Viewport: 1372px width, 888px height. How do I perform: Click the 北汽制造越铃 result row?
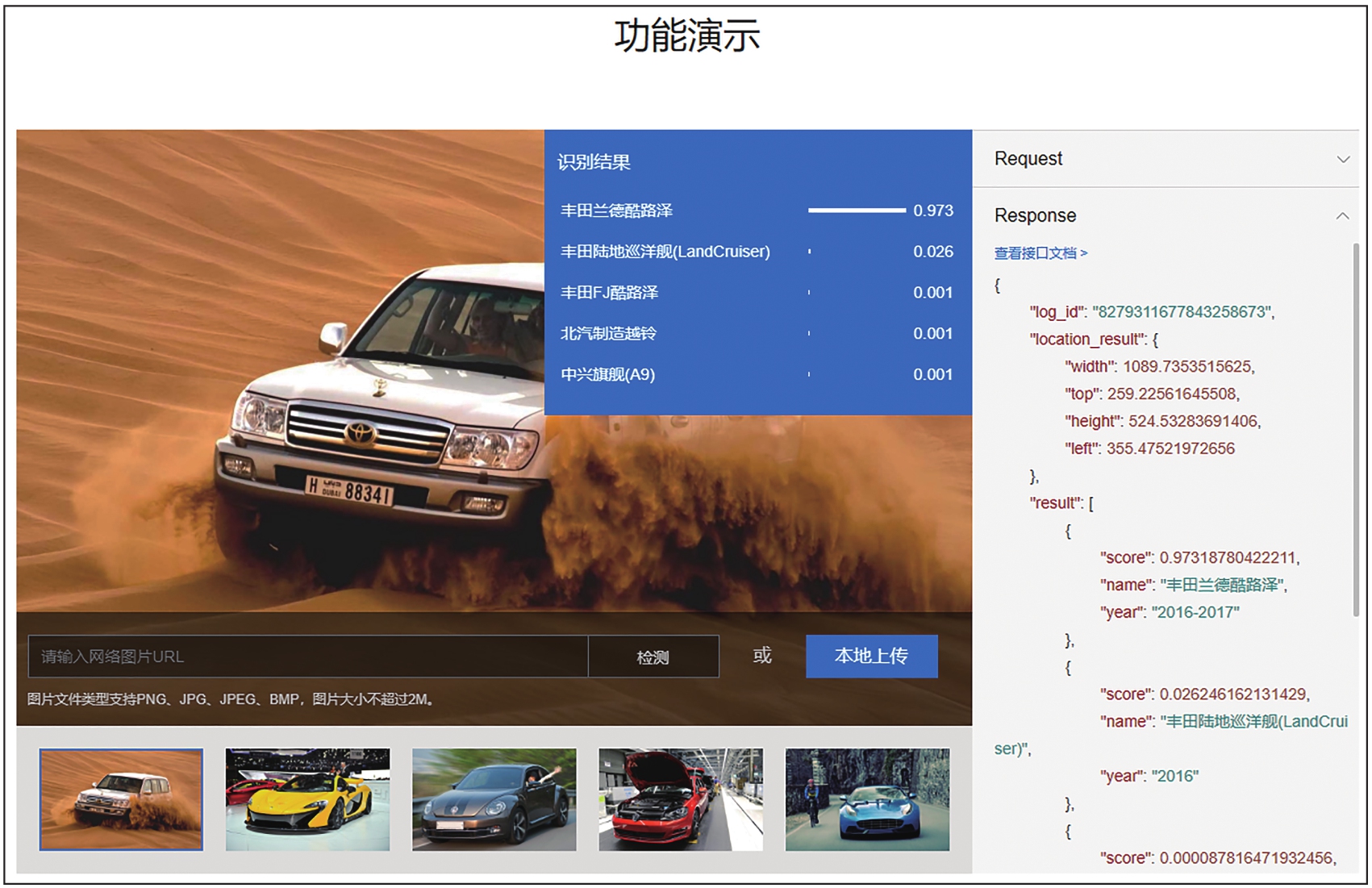pos(757,333)
